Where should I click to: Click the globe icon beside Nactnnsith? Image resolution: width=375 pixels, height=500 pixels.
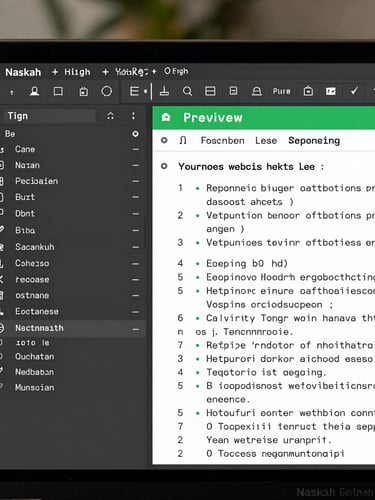pos(2,328)
